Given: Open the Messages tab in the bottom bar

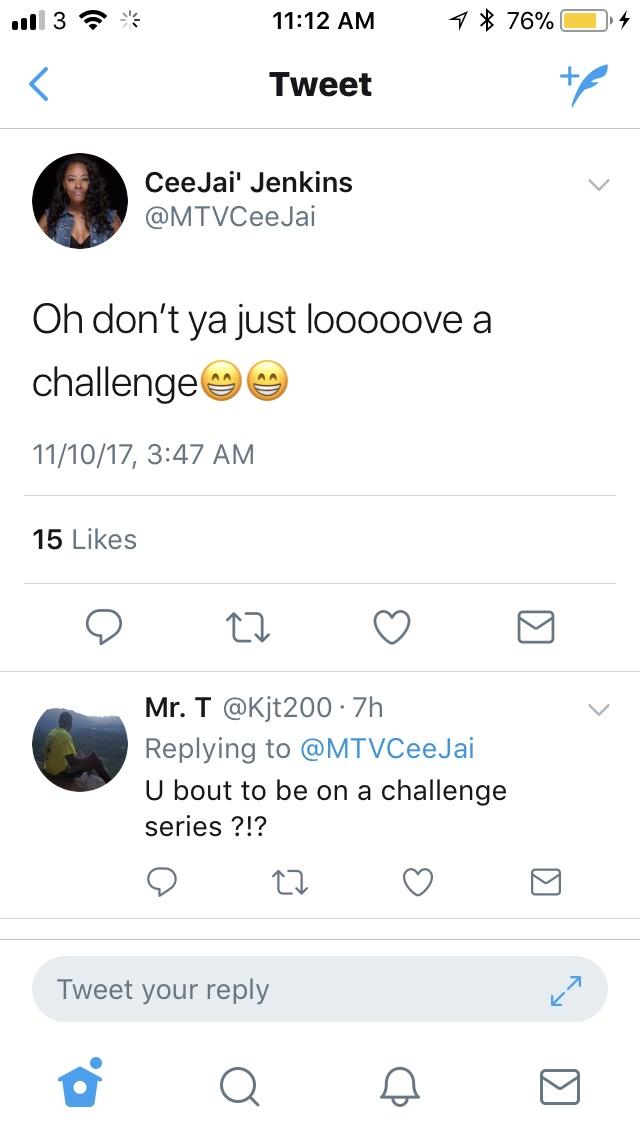Looking at the screenshot, I should 560,1087.
